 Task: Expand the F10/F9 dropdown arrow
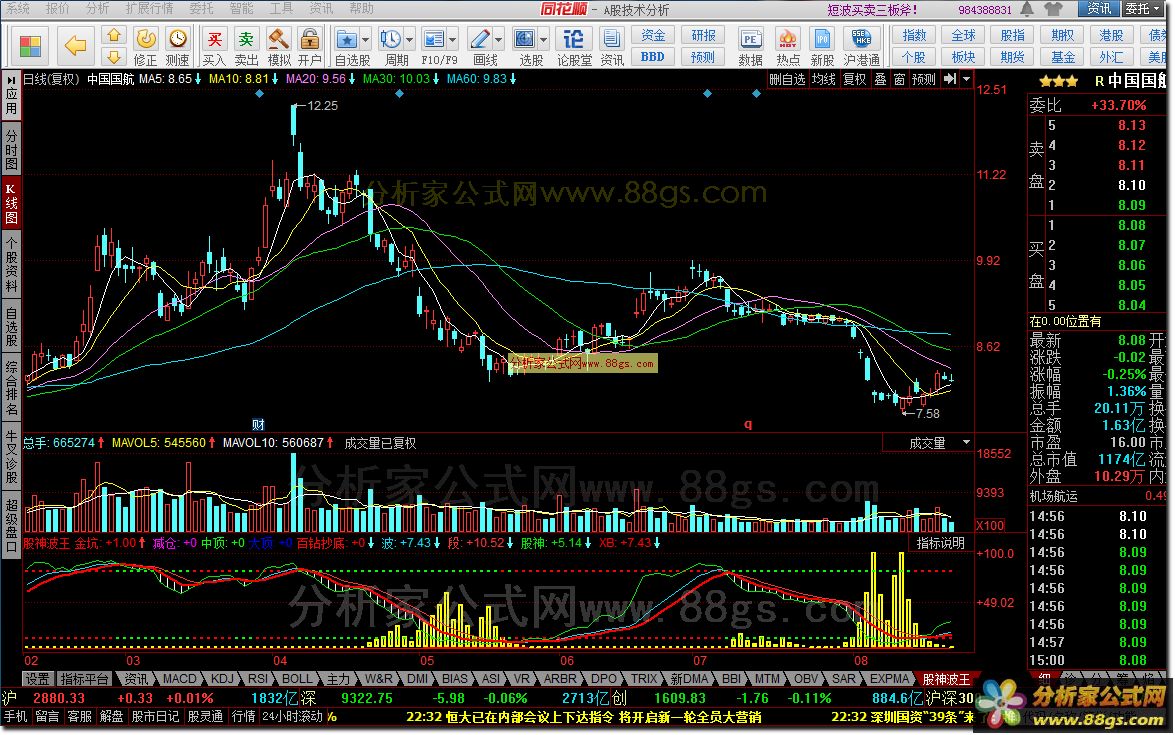pyautogui.click(x=453, y=39)
